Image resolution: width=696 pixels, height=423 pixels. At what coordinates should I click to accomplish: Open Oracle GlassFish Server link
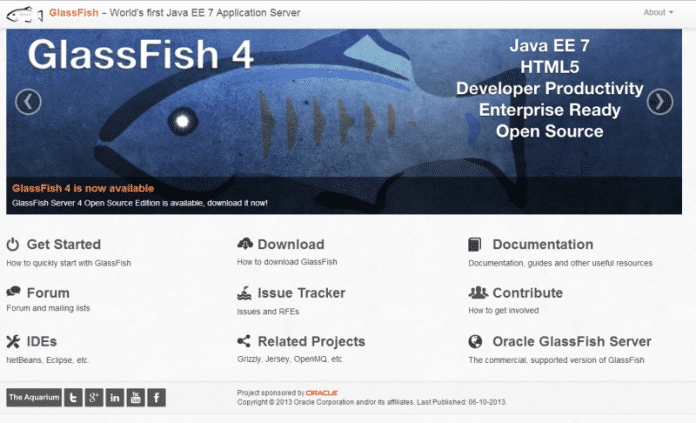(x=571, y=342)
